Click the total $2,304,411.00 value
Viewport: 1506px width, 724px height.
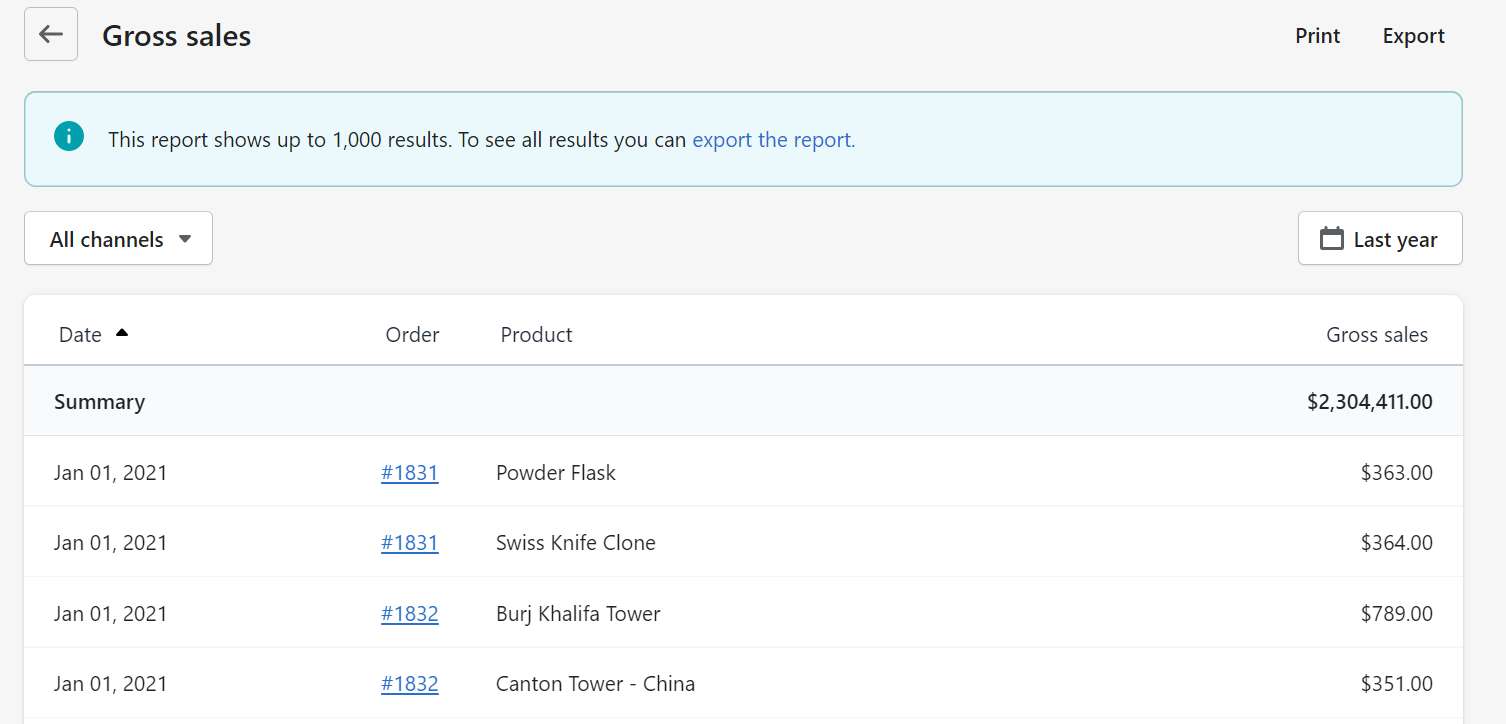(1369, 402)
